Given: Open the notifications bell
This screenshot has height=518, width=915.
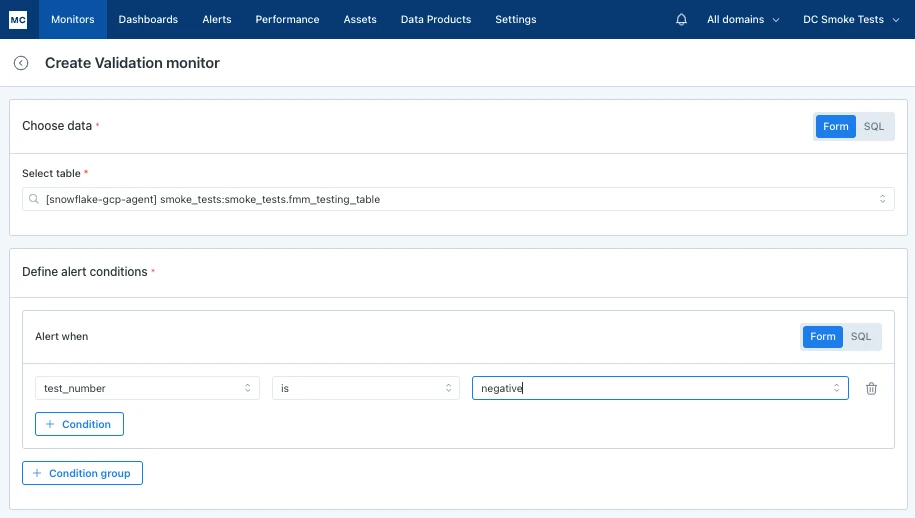Looking at the screenshot, I should (681, 19).
